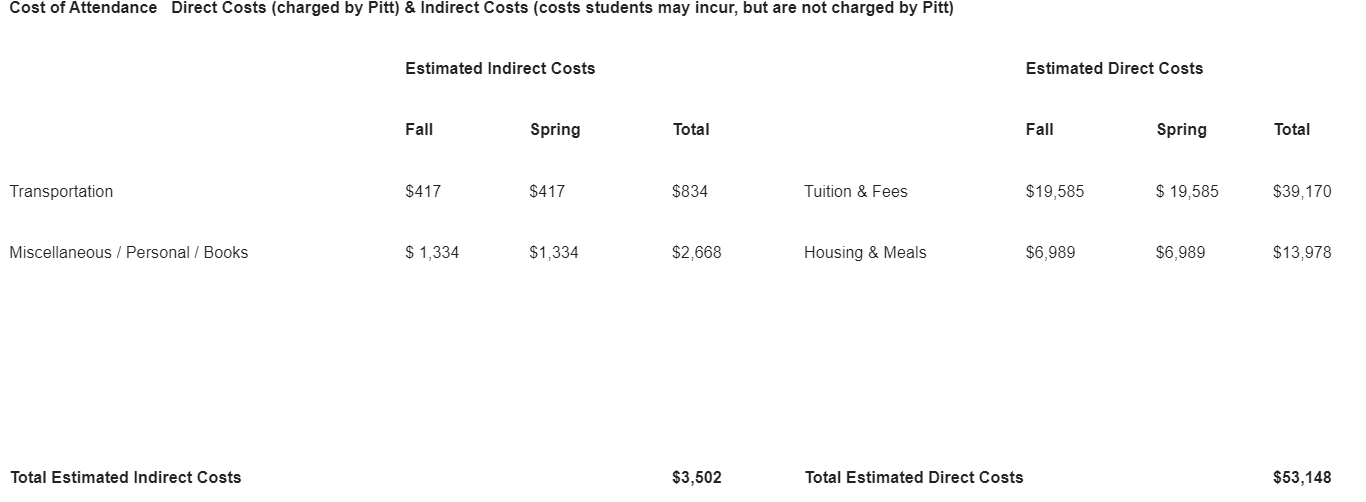Click the Tuition & Fees label
Image resolution: width=1366 pixels, height=502 pixels.
pyautogui.click(x=856, y=191)
